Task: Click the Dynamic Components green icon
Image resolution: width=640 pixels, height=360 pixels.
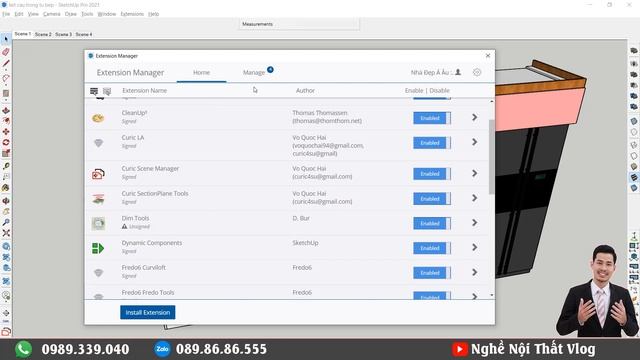Action: click(x=98, y=248)
